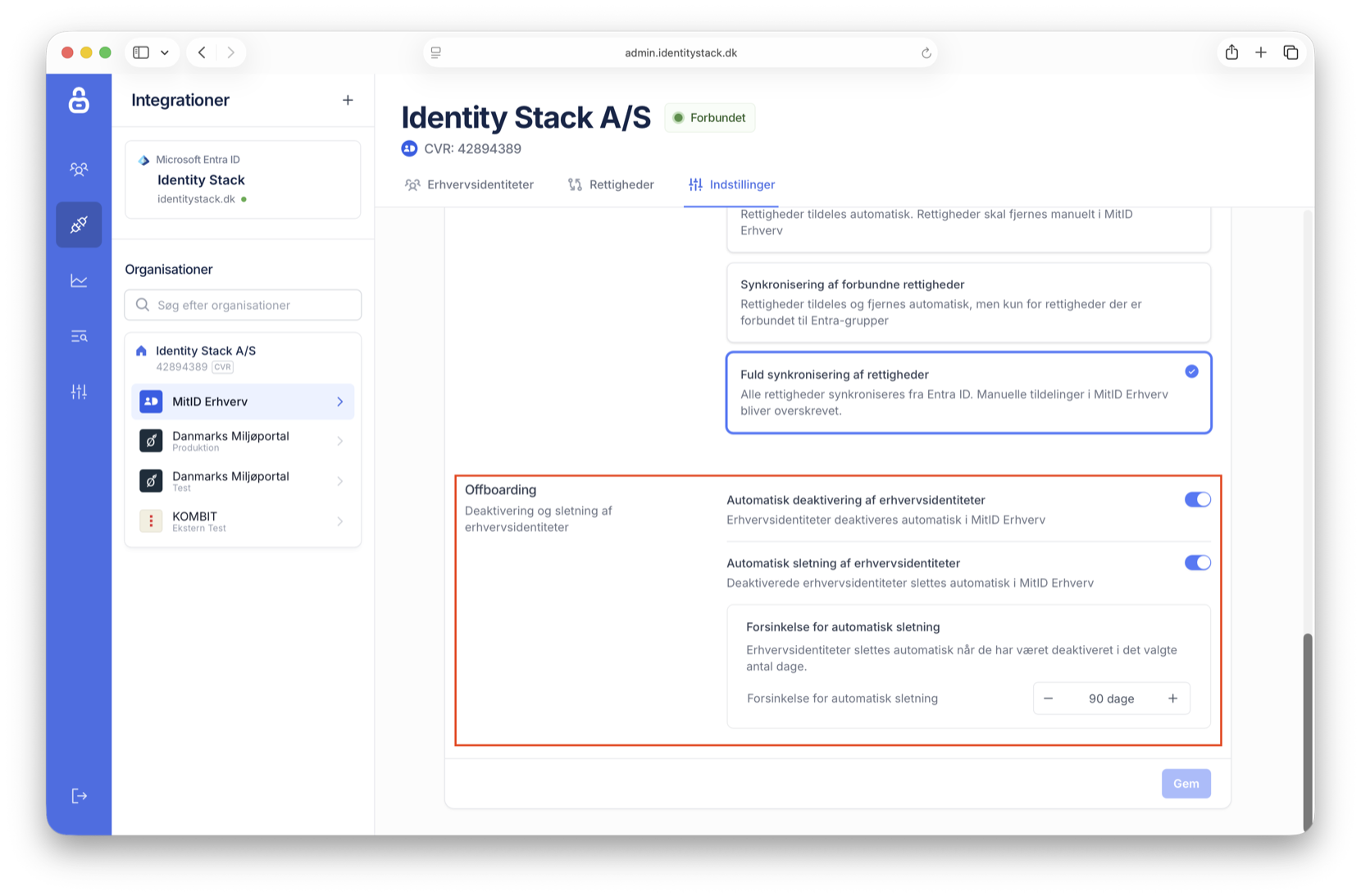
Task: Click the Identity Stack lock logo
Action: 79,100
